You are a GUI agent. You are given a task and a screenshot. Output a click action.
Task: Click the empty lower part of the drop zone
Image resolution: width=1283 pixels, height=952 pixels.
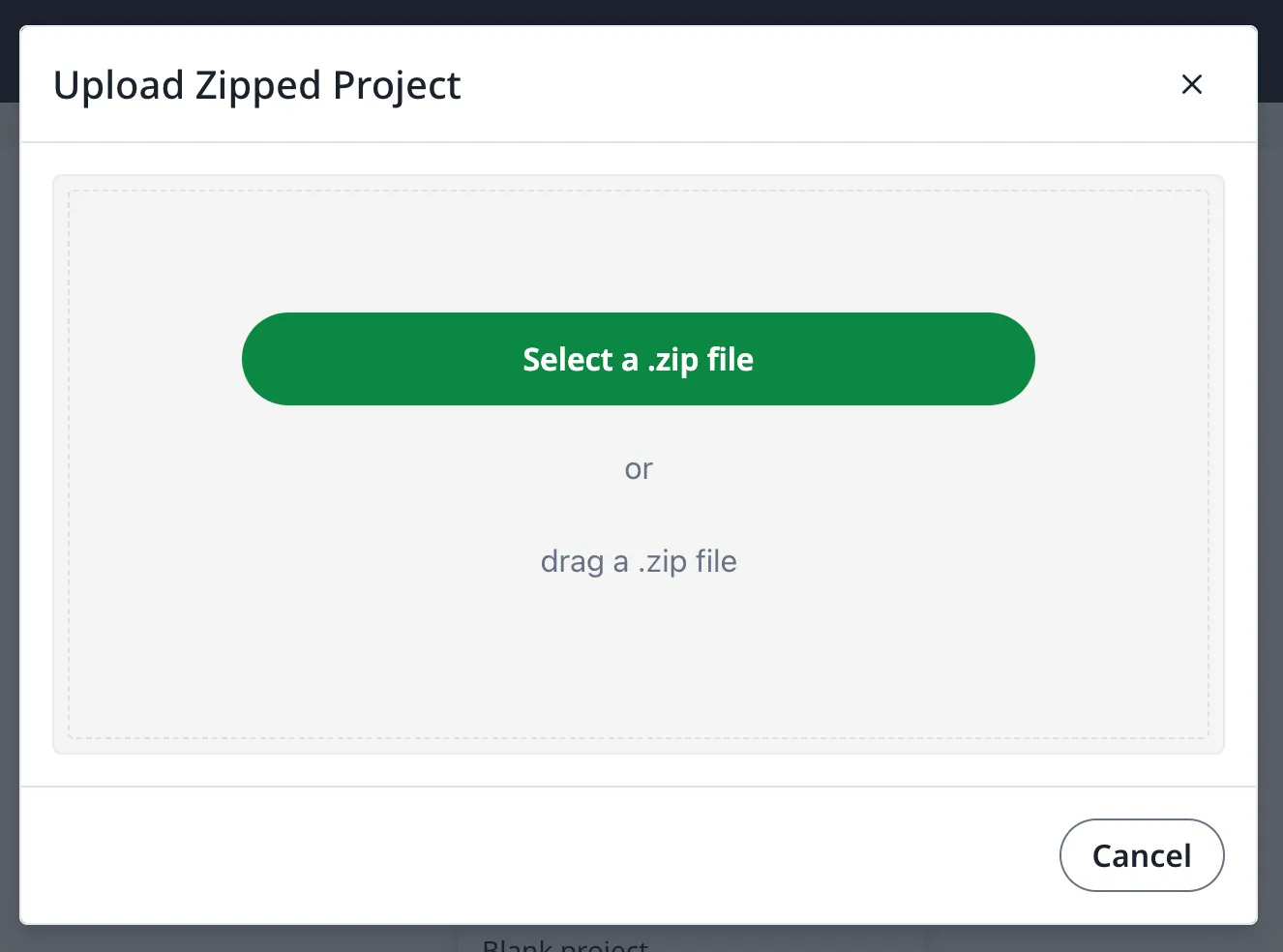coord(639,668)
